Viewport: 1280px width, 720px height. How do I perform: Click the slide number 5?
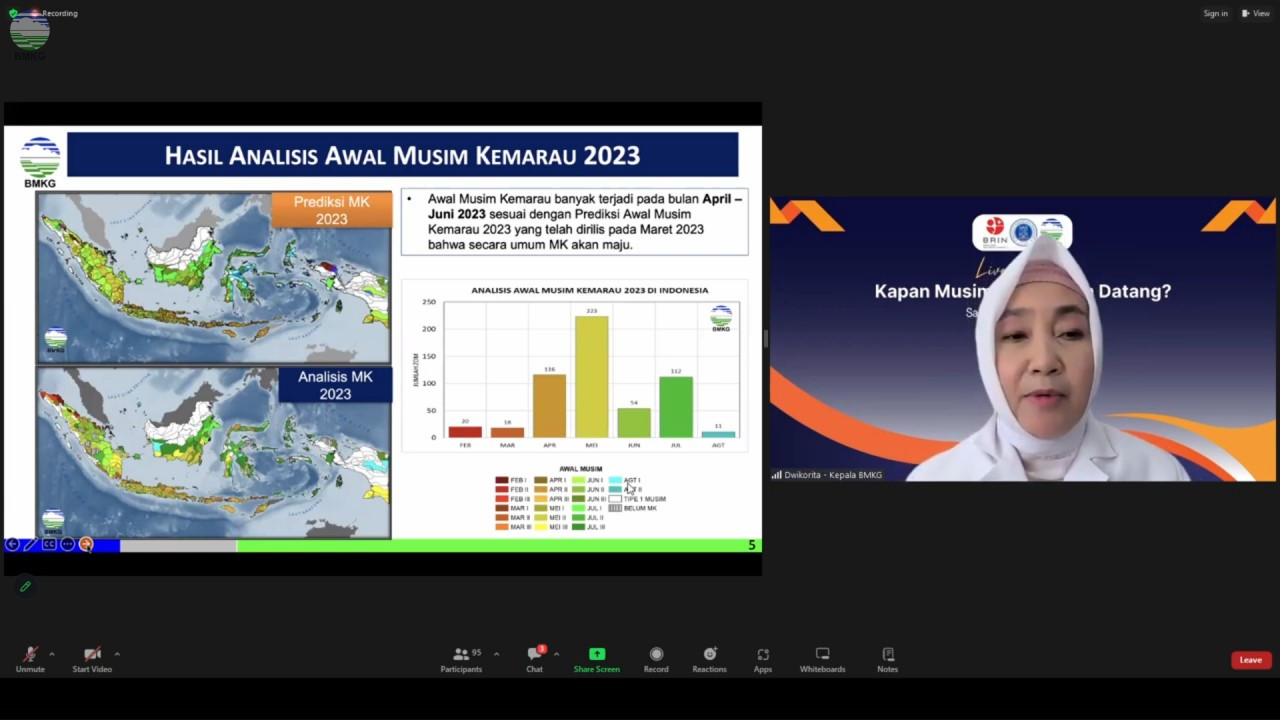pos(752,545)
